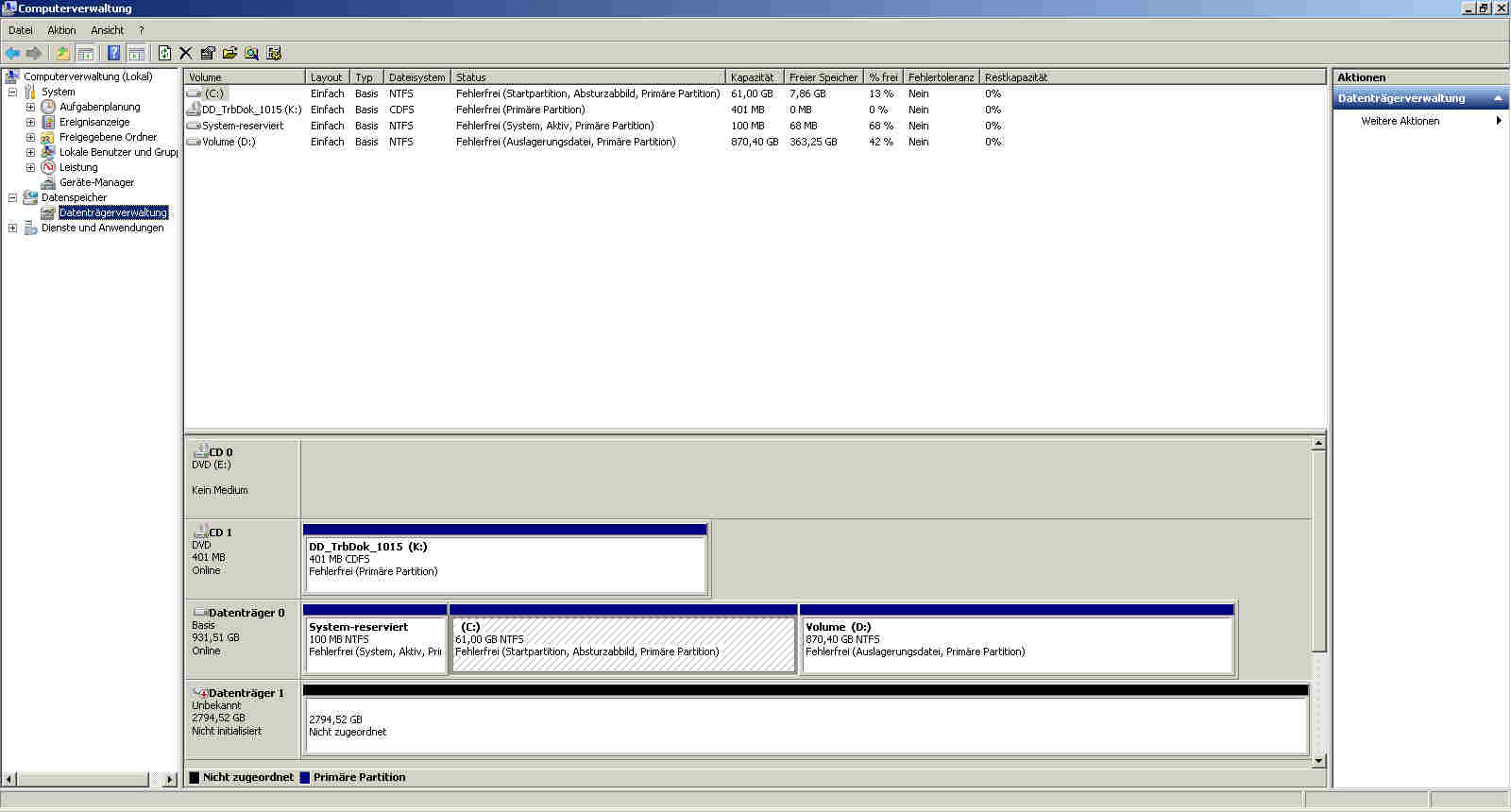1511x812 pixels.
Task: Click the last toolbar settings icon
Action: 274,53
